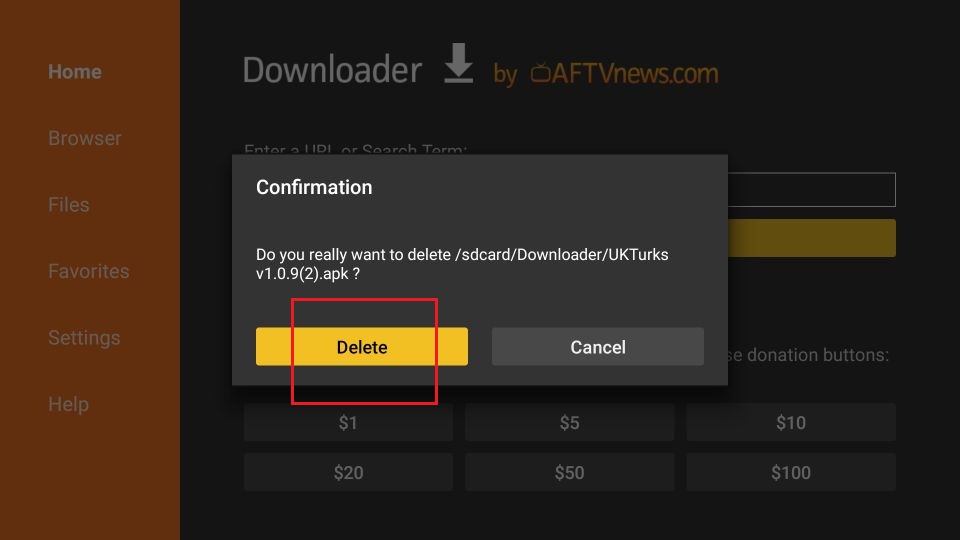Open Favorites from the sidebar

(x=89, y=271)
